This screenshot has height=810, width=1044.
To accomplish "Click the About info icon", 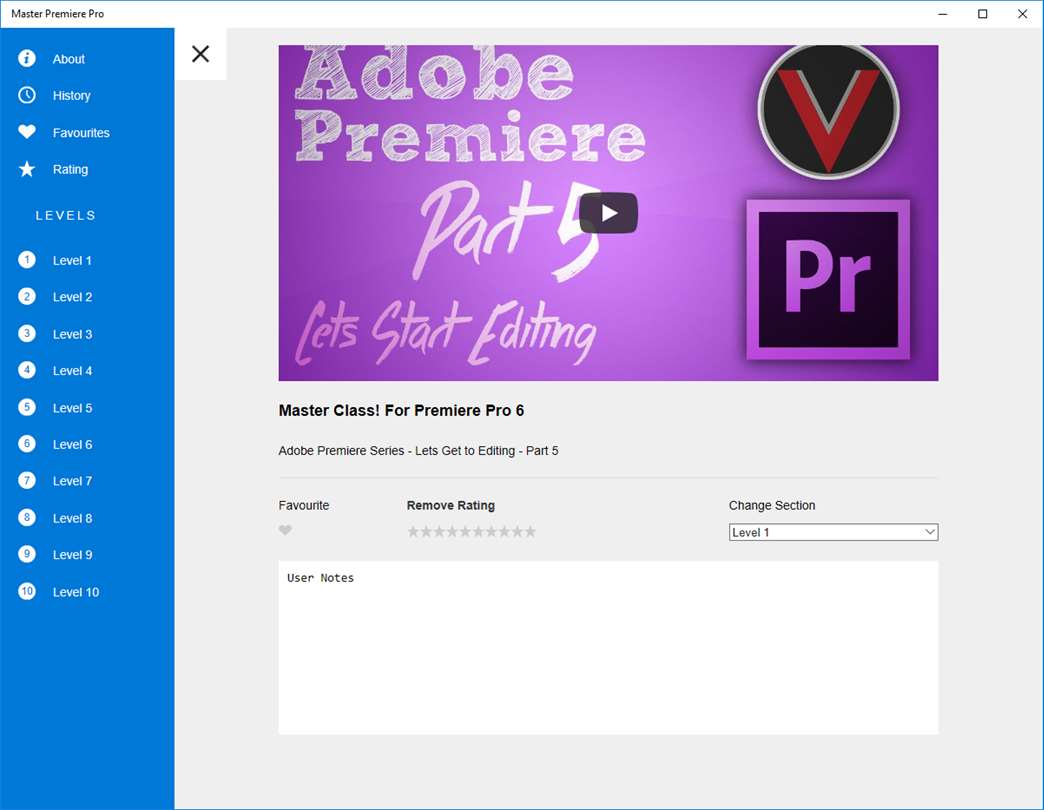I will pyautogui.click(x=27, y=59).
